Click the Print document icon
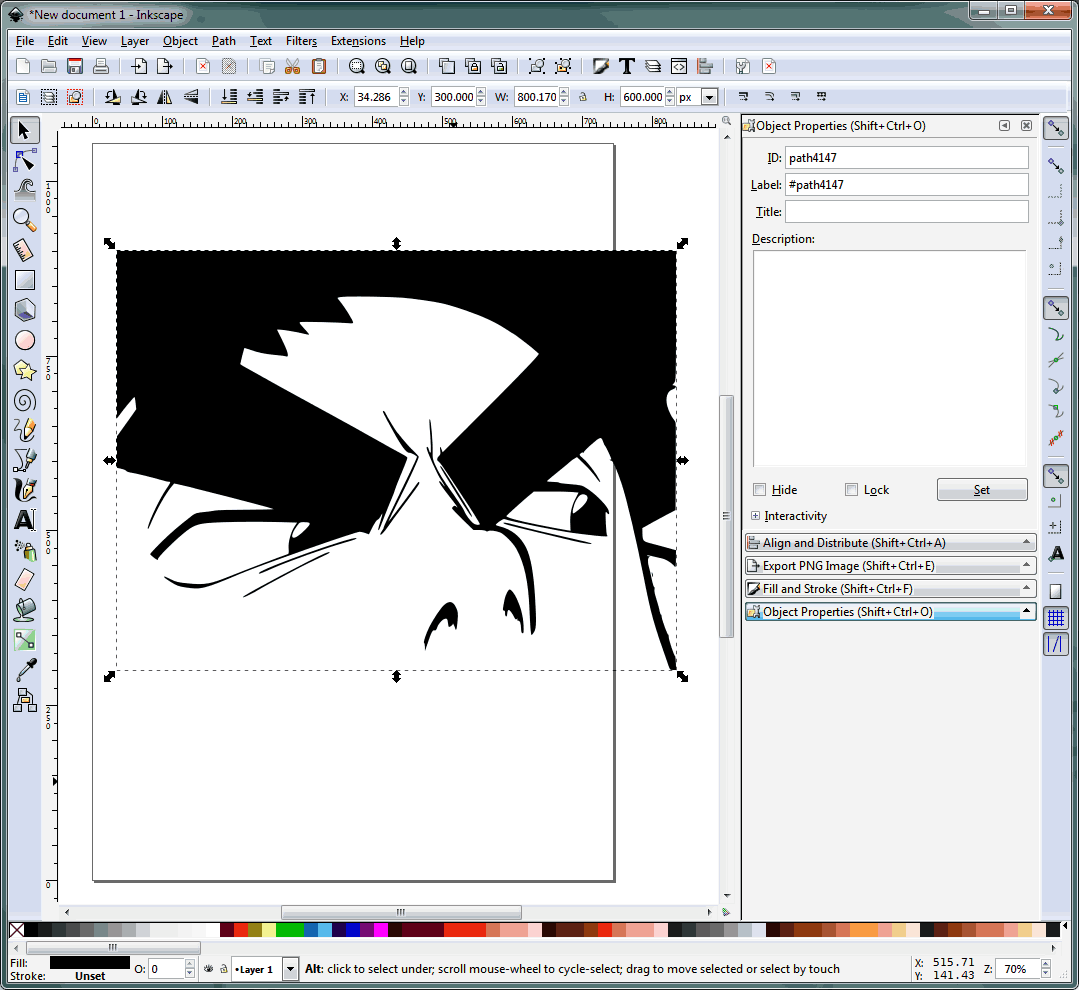1079x990 pixels. pyautogui.click(x=101, y=66)
